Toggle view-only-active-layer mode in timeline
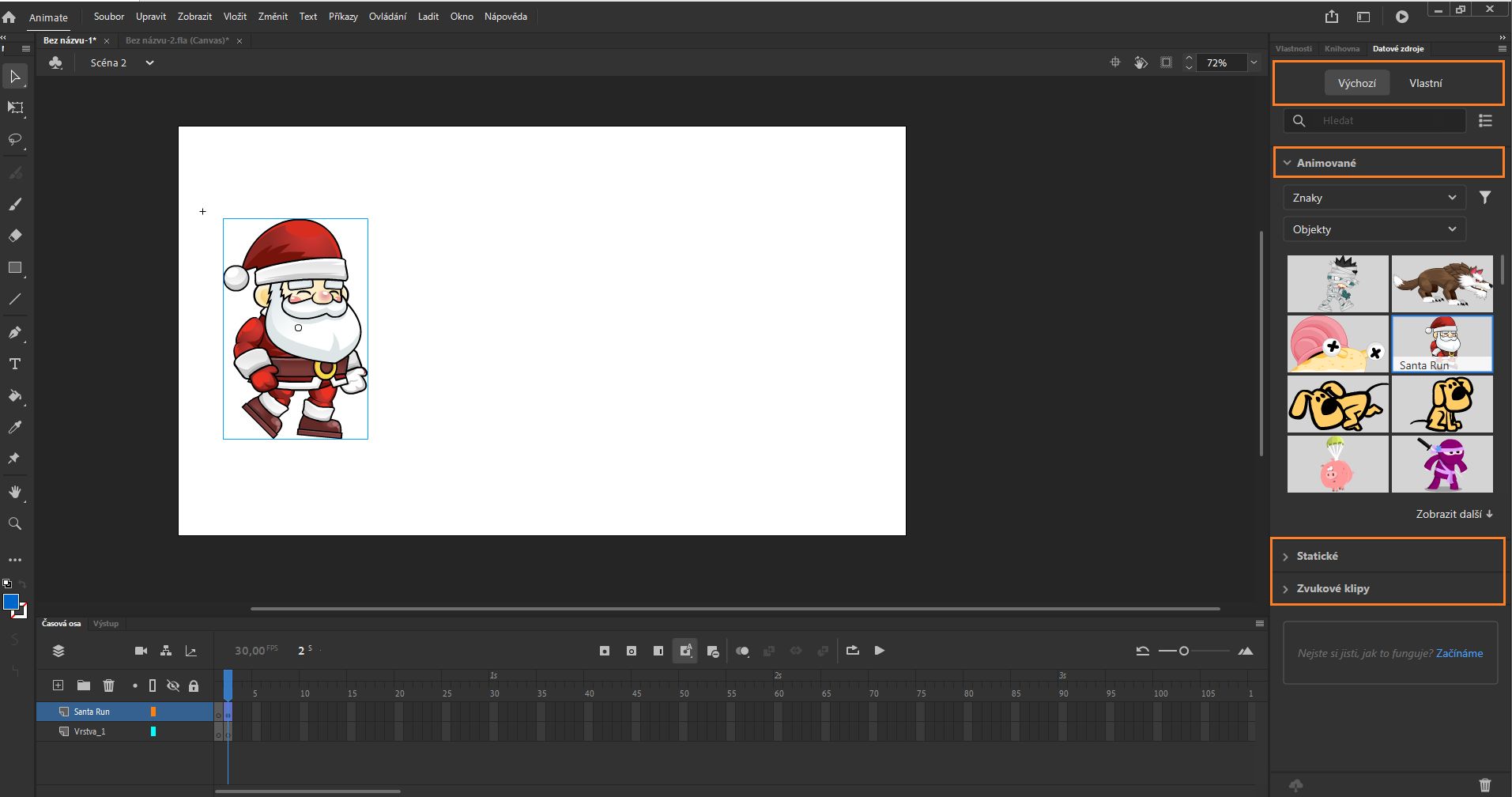 pos(58,651)
